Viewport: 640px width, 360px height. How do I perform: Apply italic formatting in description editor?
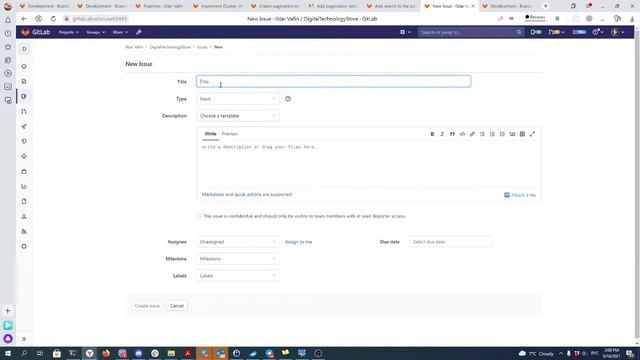point(442,134)
